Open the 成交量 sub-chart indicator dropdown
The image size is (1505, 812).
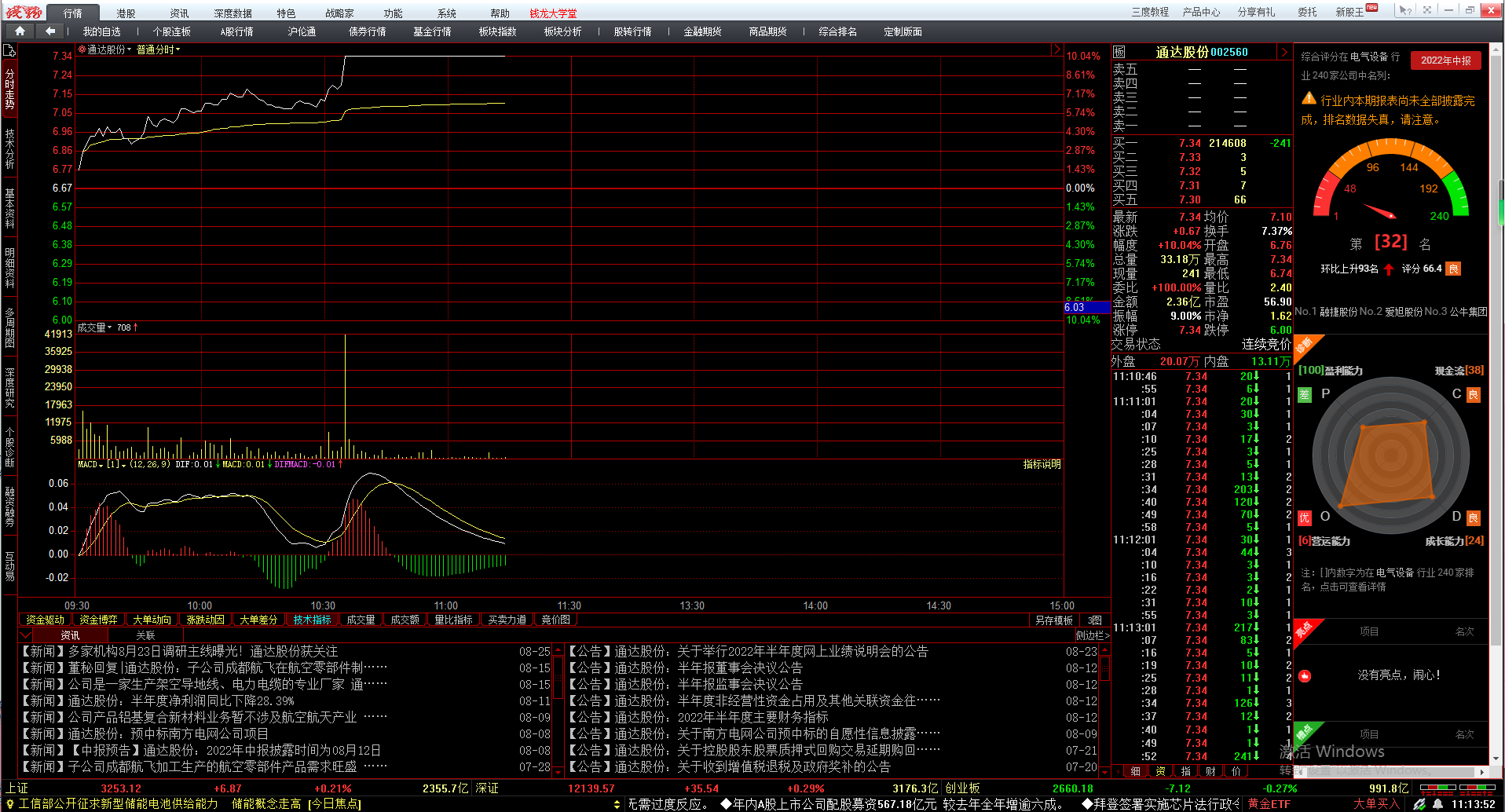[x=95, y=327]
